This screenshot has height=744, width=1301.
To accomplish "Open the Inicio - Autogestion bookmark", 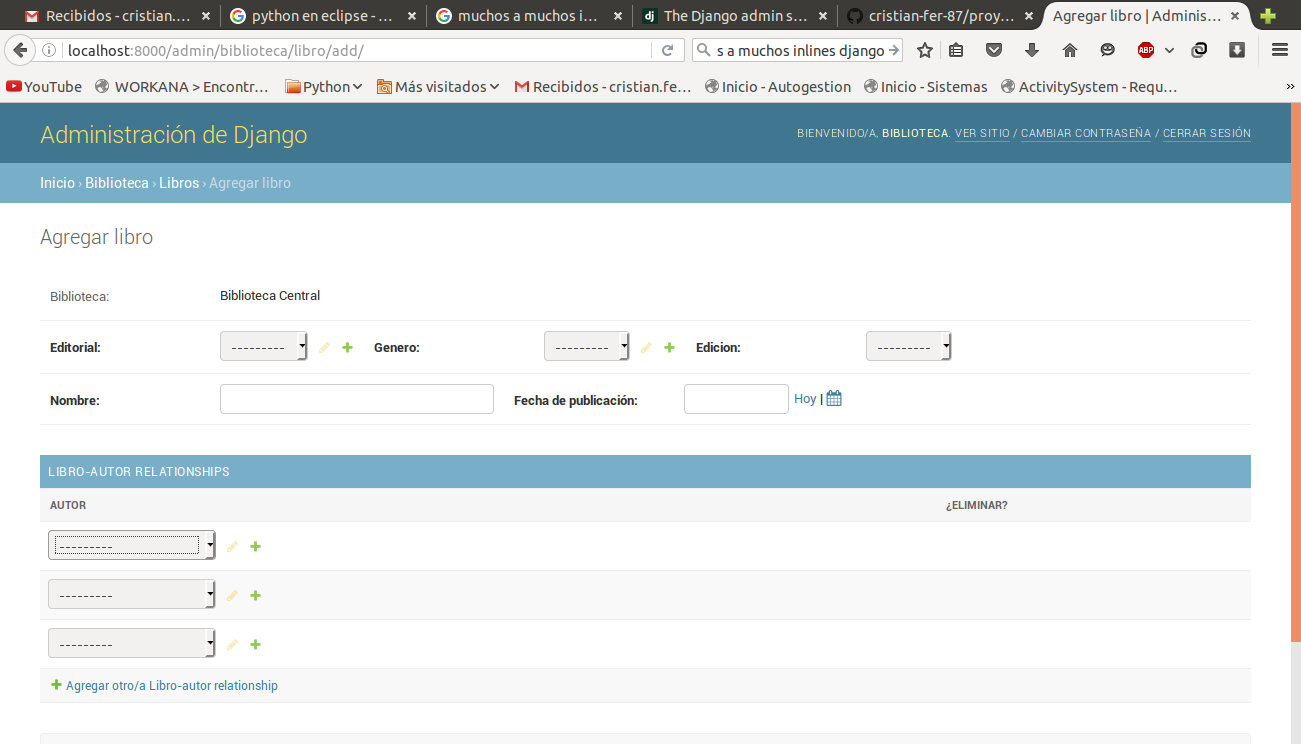I will (x=778, y=87).
